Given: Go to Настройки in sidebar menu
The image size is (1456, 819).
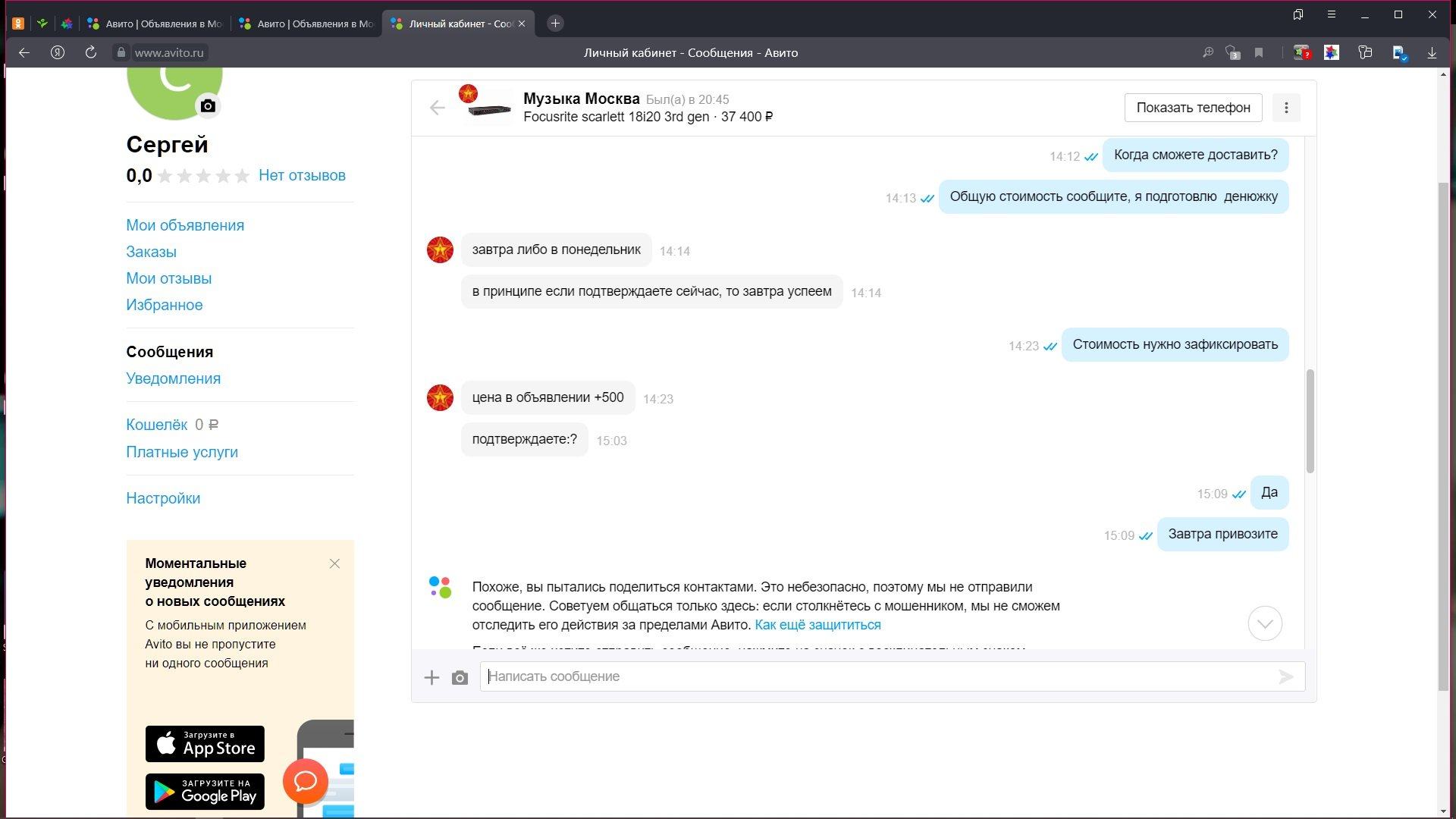Looking at the screenshot, I should [x=163, y=498].
